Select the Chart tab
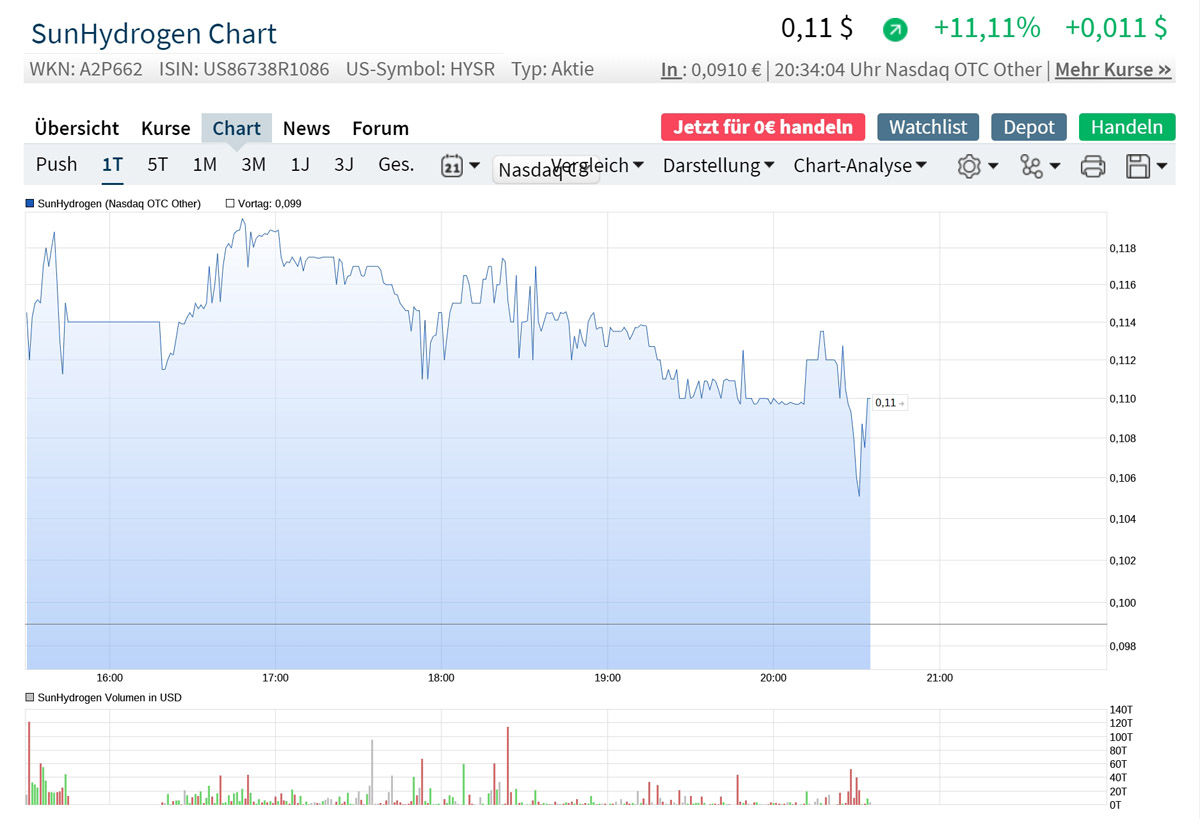The width and height of the screenshot is (1200, 819). [237, 128]
